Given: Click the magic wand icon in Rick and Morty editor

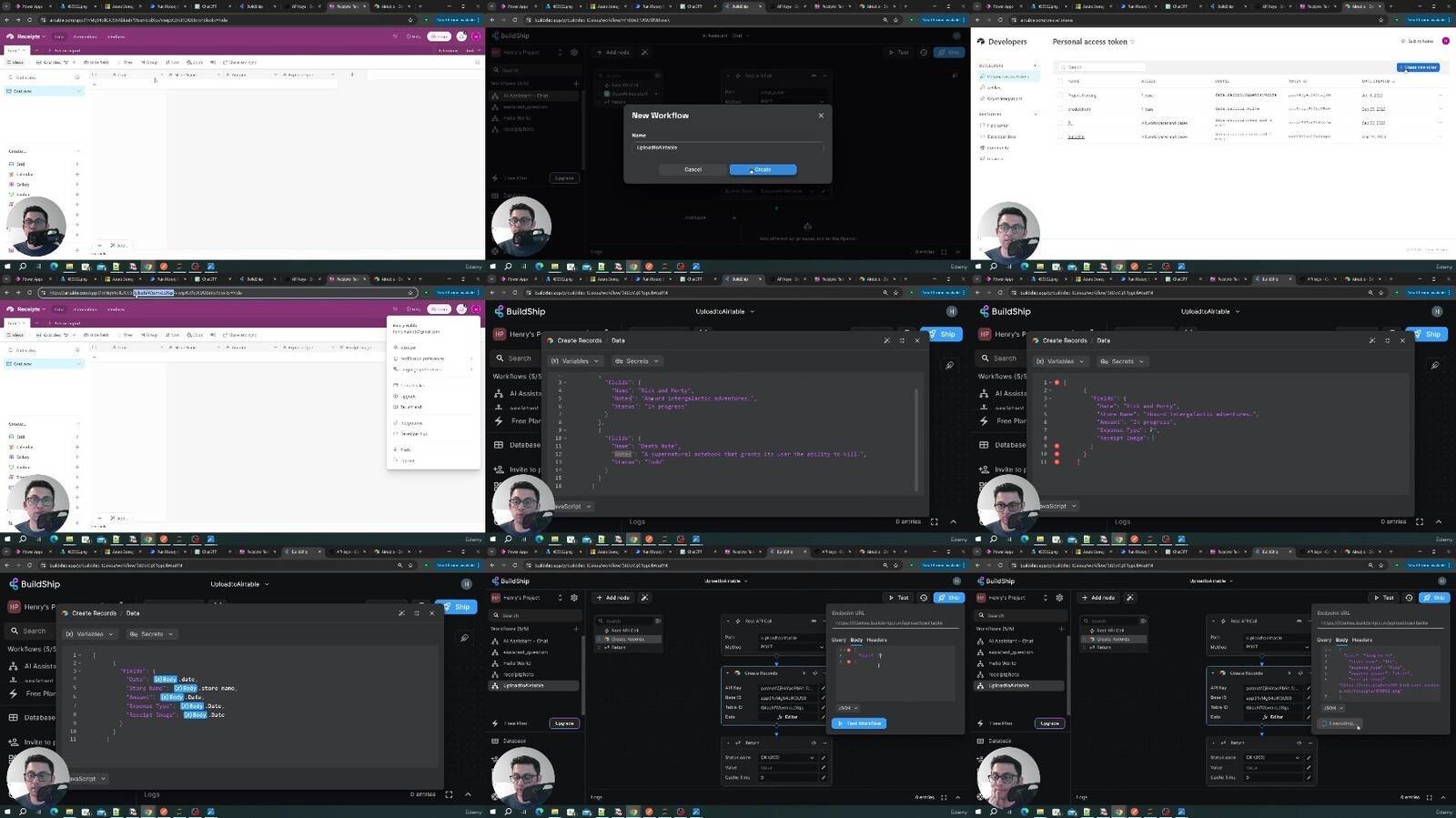Looking at the screenshot, I should pos(886,340).
